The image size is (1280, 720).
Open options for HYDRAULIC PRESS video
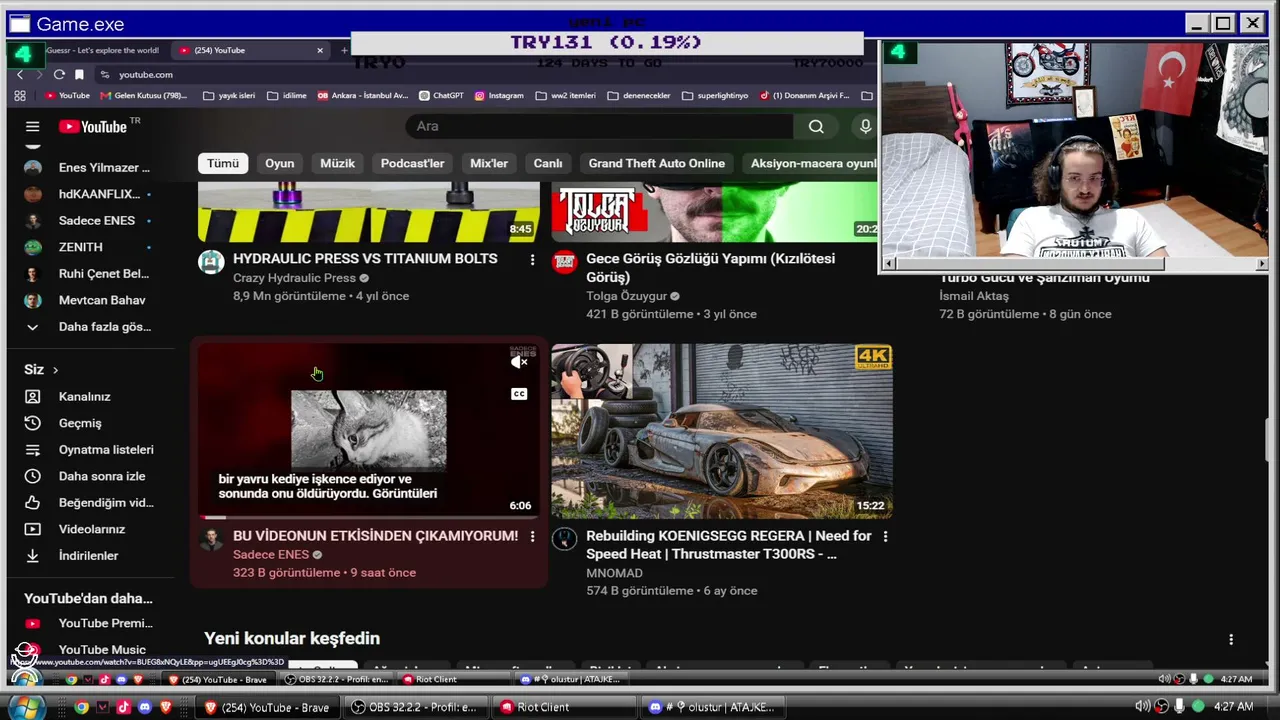pos(532,259)
